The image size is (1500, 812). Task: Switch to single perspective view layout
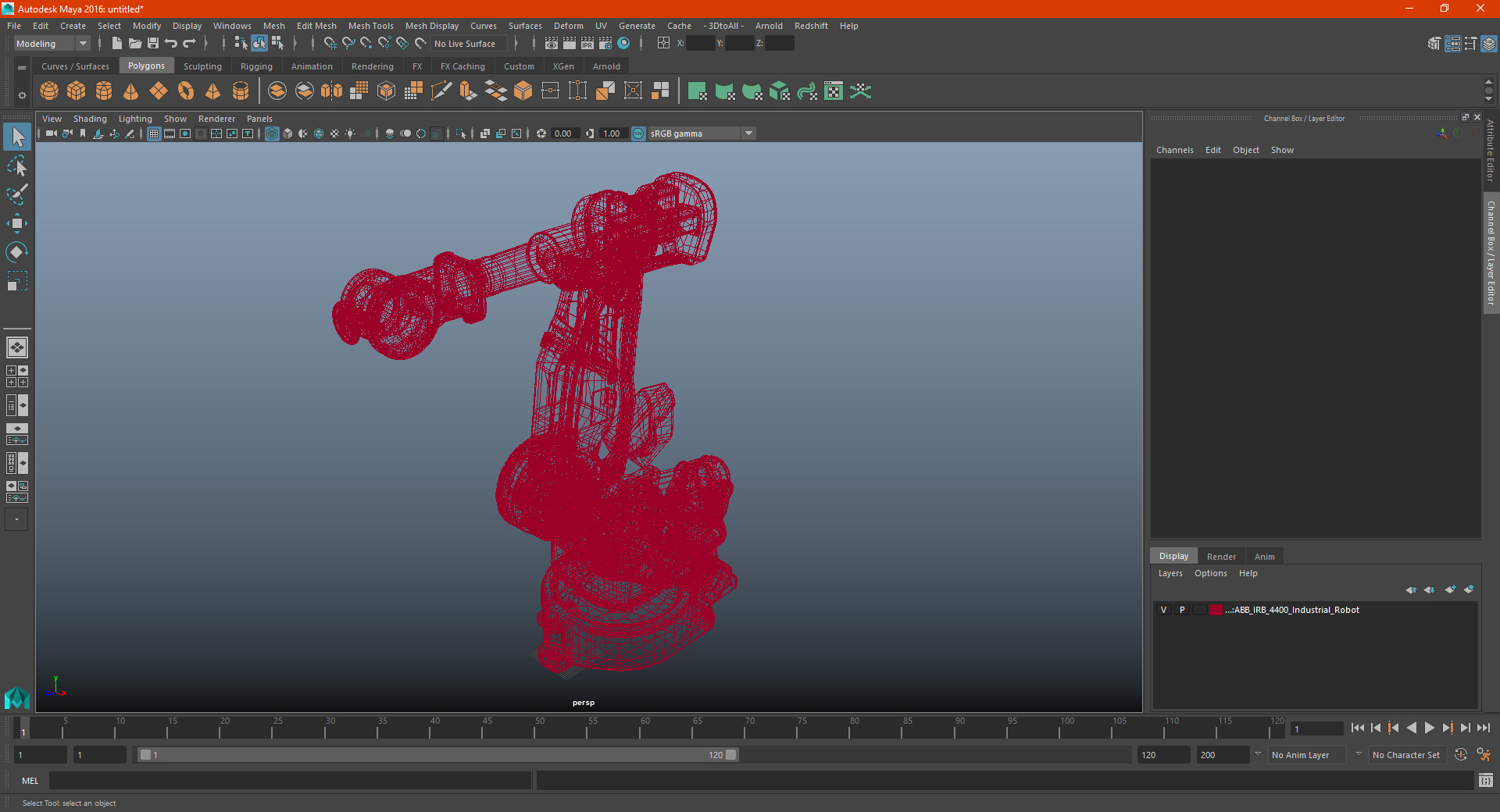[x=17, y=347]
